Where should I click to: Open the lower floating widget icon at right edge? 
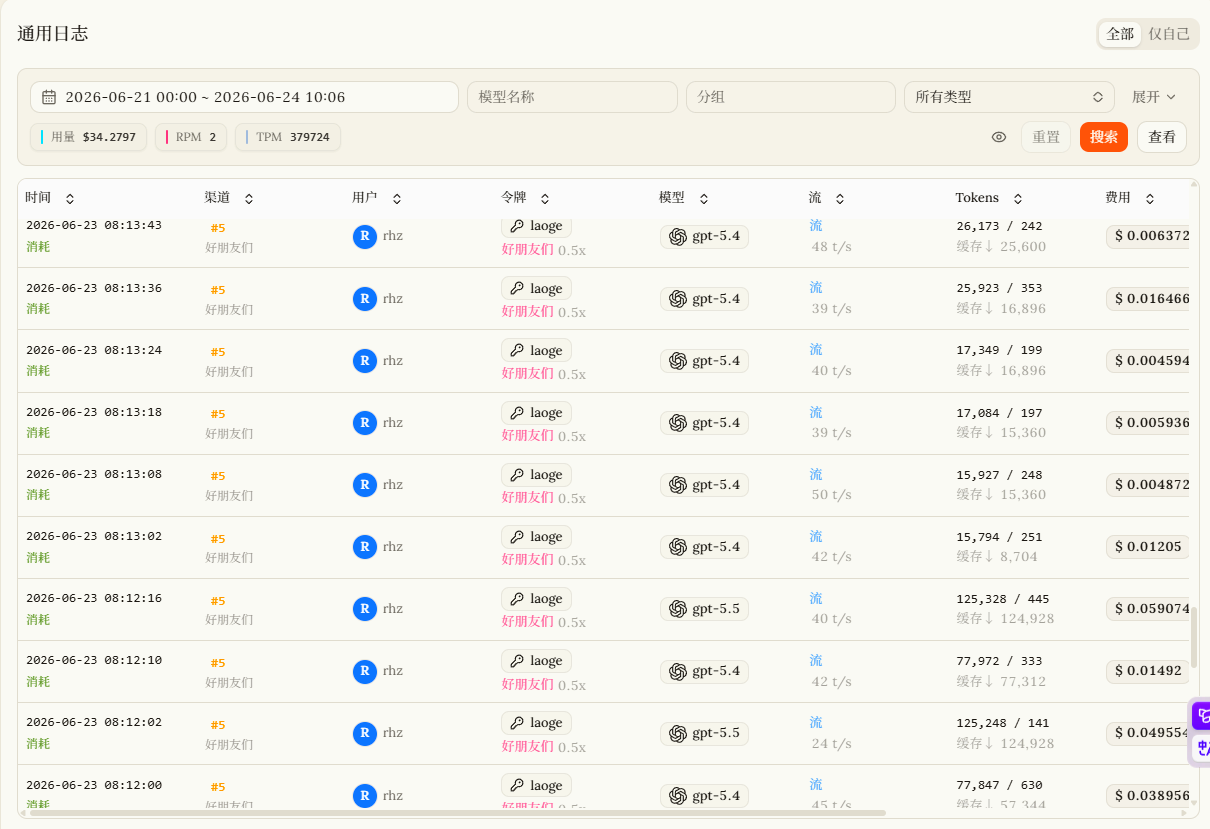click(1200, 748)
